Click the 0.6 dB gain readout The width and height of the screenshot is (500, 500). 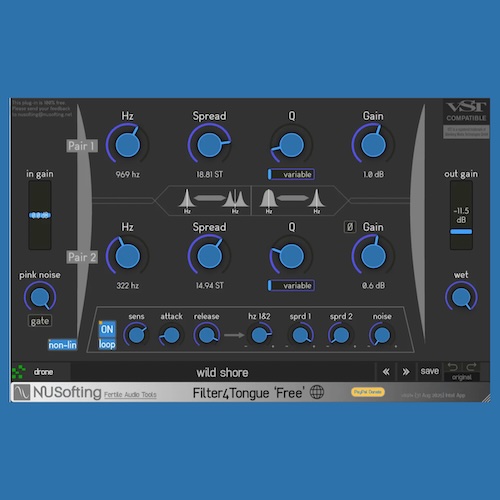373,285
